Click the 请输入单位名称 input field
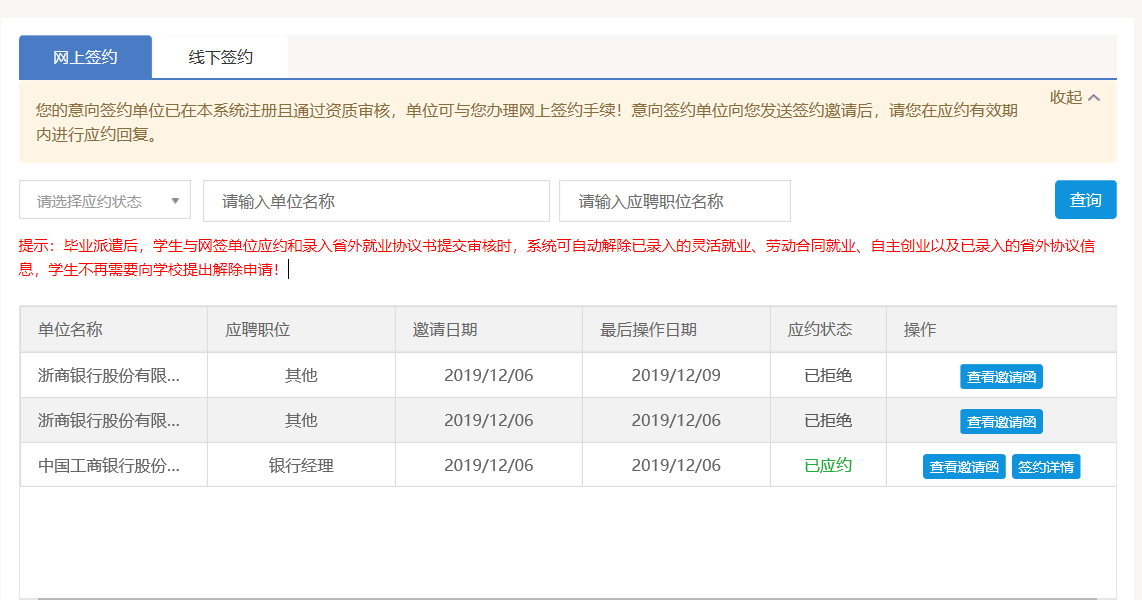Screen dimensions: 1142x600 pos(376,201)
